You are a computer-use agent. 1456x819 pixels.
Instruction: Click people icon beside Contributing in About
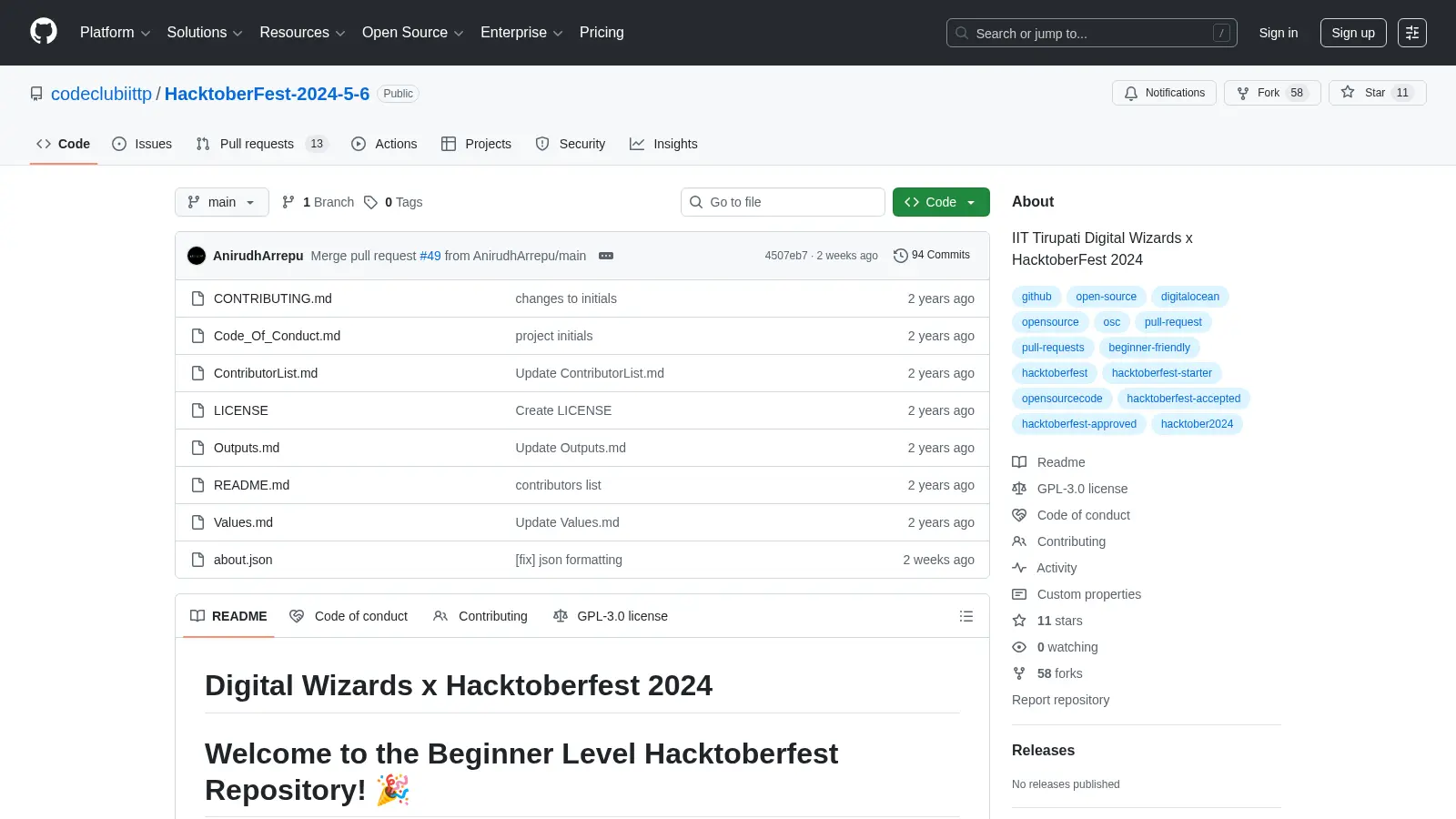click(1019, 541)
